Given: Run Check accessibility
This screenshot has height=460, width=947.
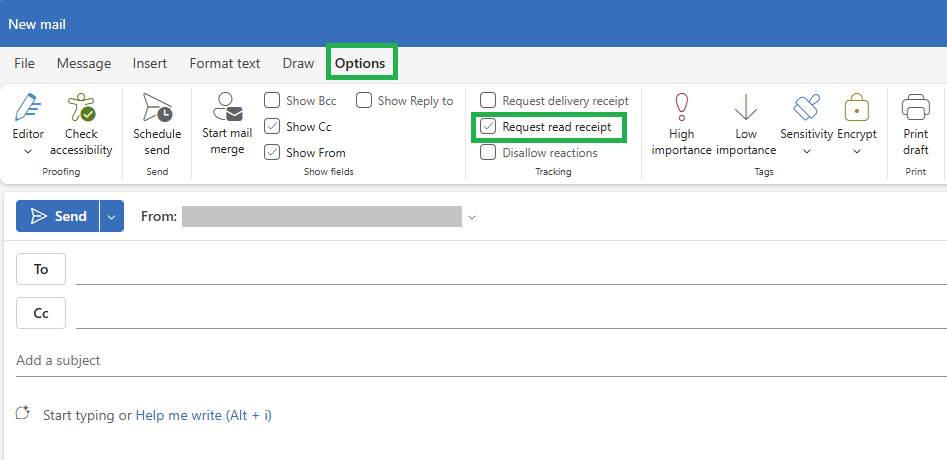Looking at the screenshot, I should point(81,124).
